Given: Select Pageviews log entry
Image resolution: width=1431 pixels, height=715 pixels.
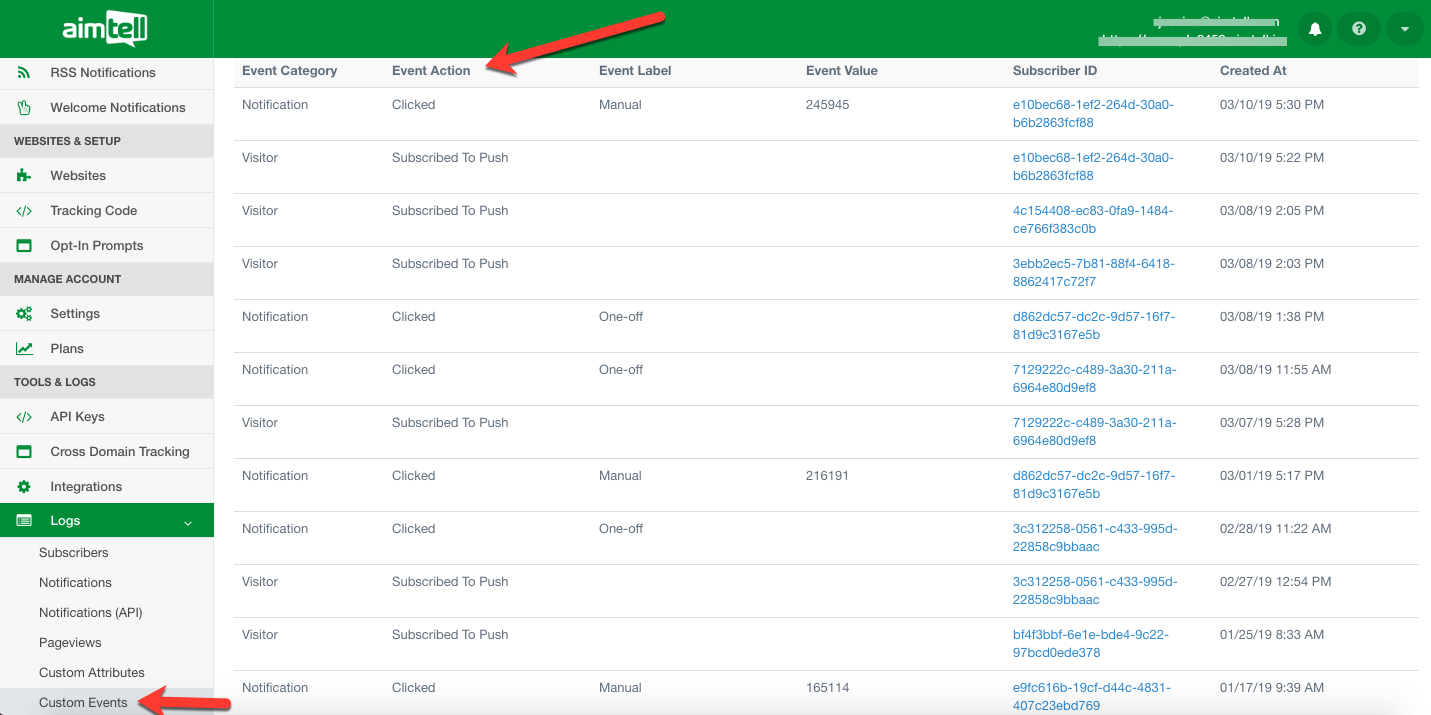Looking at the screenshot, I should click(x=70, y=643).
